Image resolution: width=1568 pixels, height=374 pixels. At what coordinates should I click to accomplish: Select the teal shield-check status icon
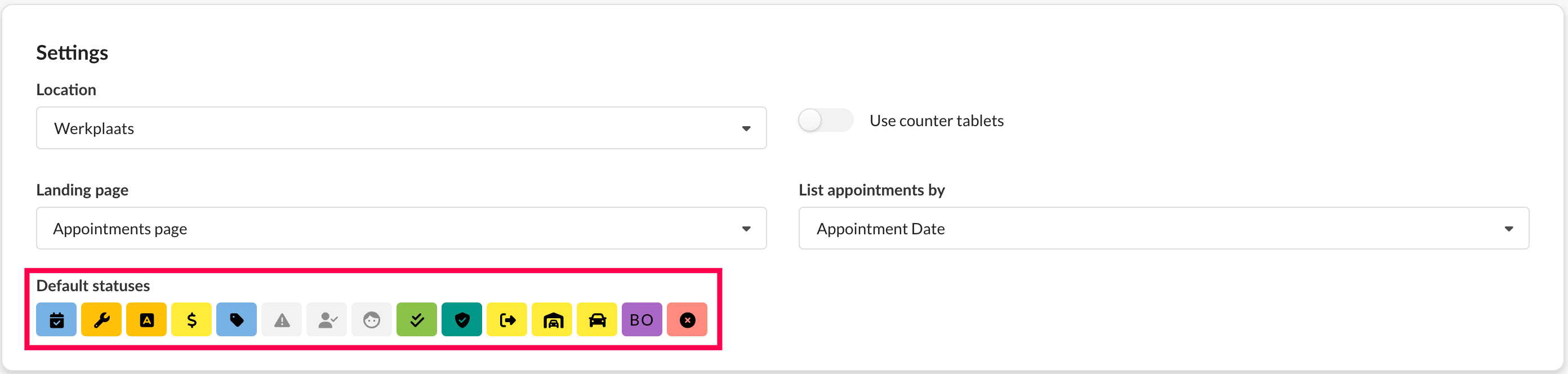point(462,320)
